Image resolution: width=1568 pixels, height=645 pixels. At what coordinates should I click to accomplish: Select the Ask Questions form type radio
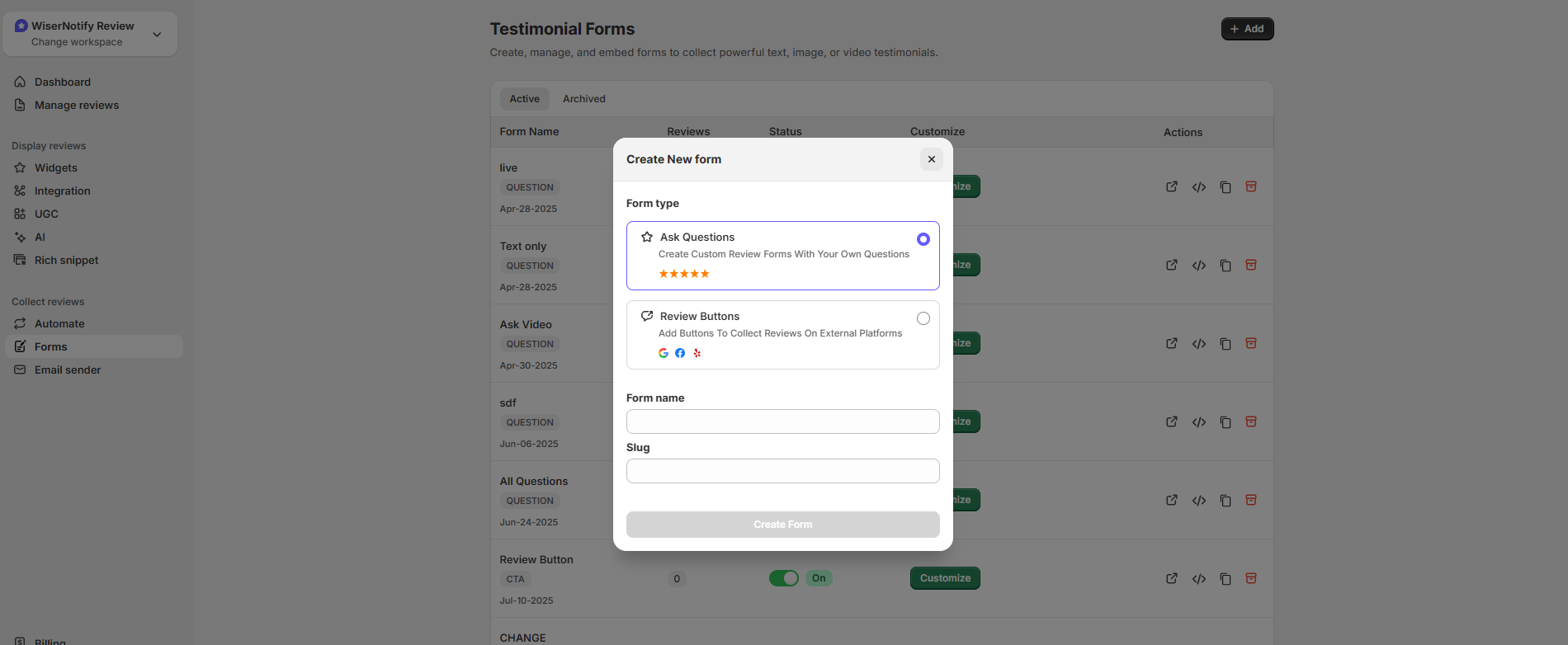tap(923, 239)
